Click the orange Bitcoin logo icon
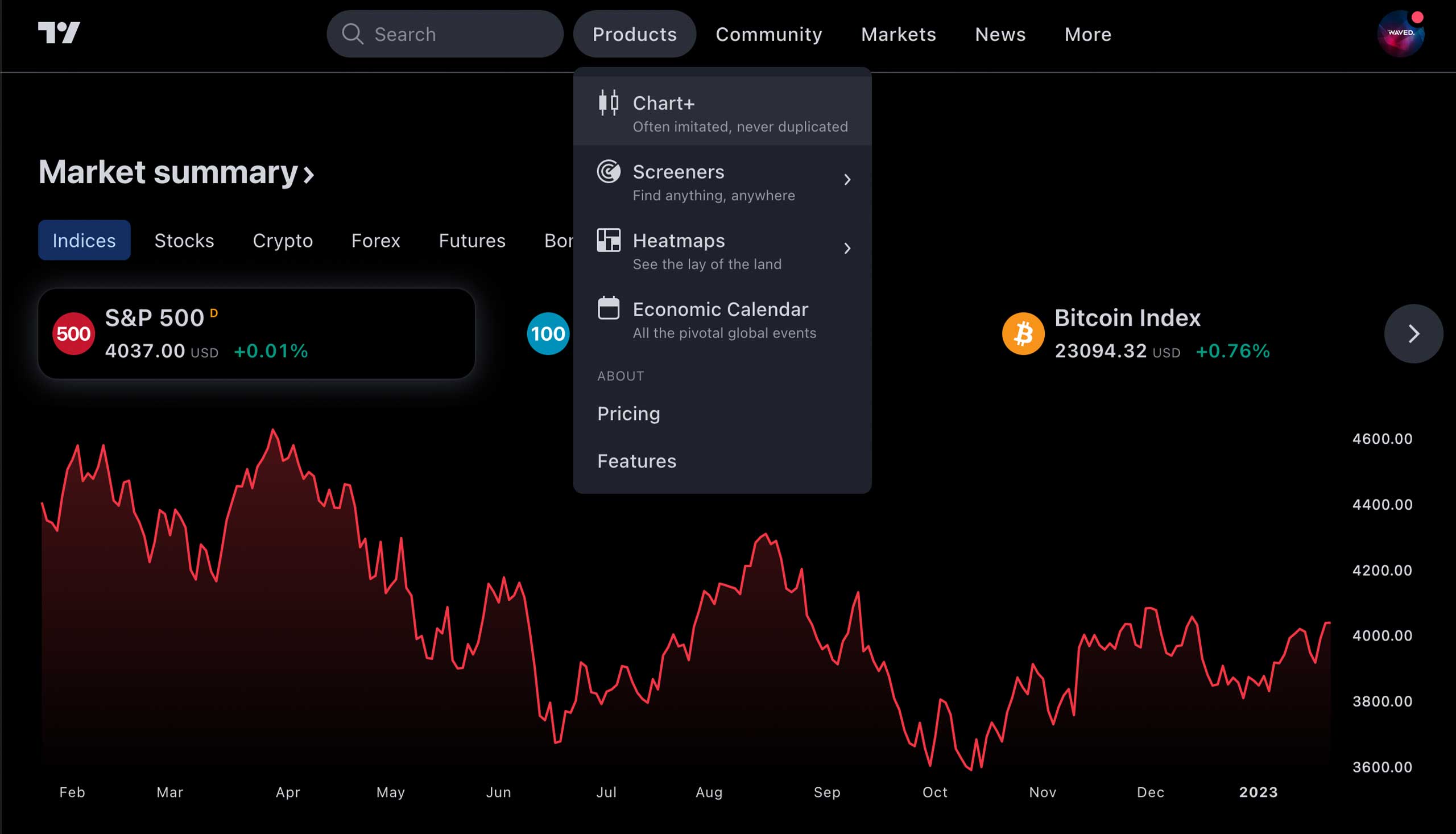Viewport: 1456px width, 834px height. [x=1023, y=333]
